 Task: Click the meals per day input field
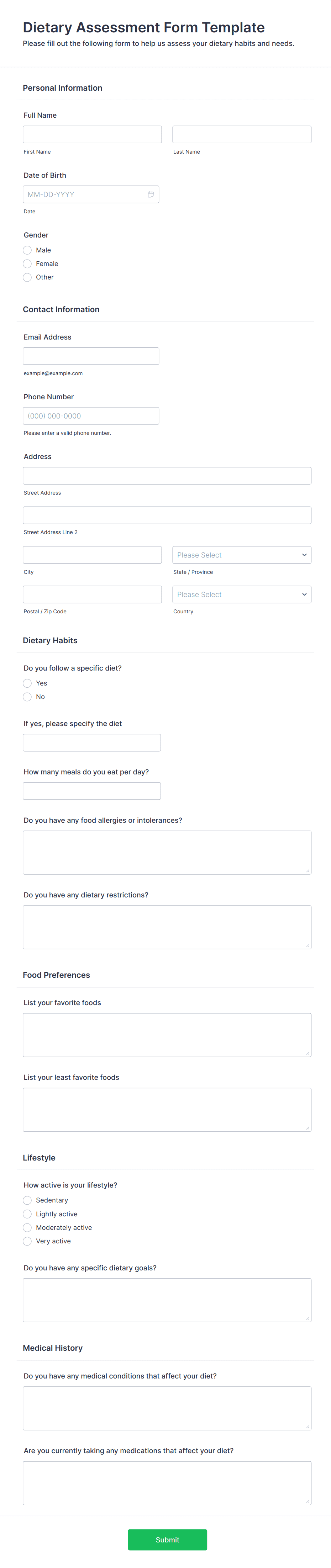[x=91, y=790]
